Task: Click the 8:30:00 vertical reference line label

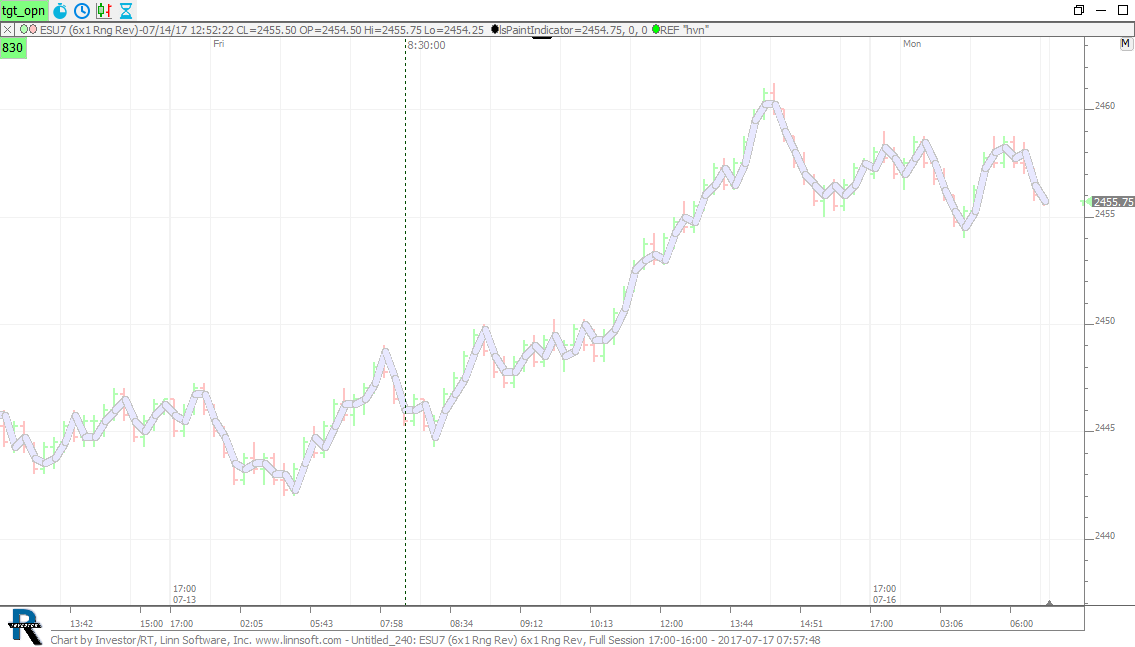Action: pos(426,45)
